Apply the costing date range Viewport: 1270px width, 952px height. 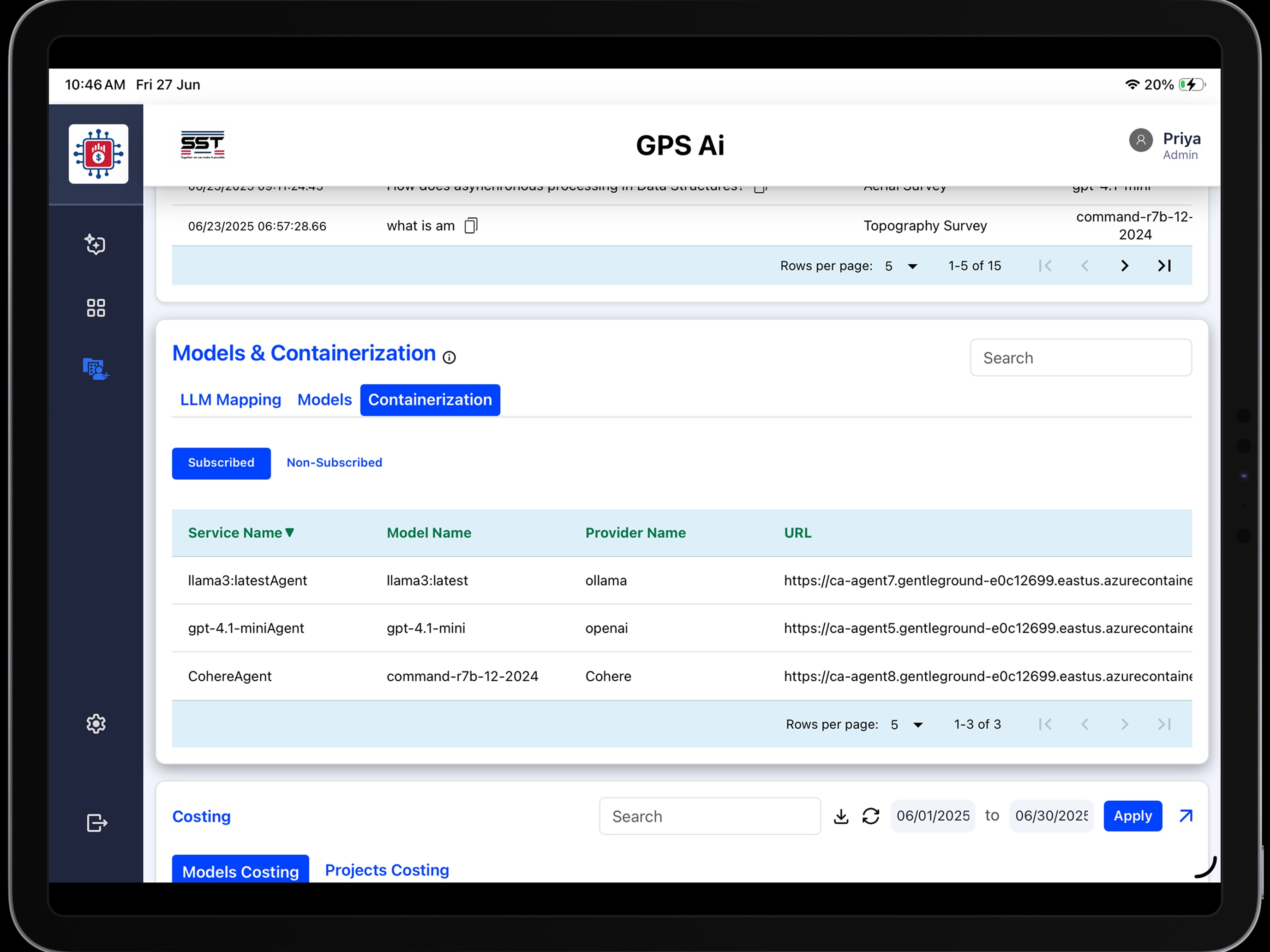pos(1132,816)
